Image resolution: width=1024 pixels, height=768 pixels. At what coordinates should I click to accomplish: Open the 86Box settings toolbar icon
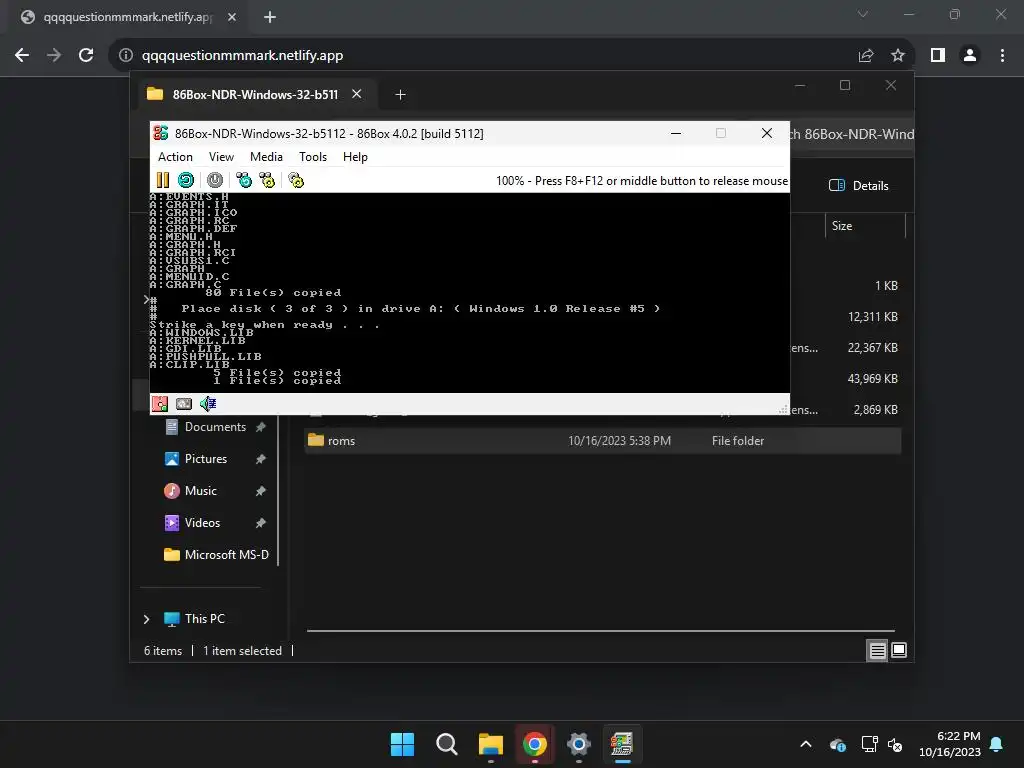pos(296,180)
